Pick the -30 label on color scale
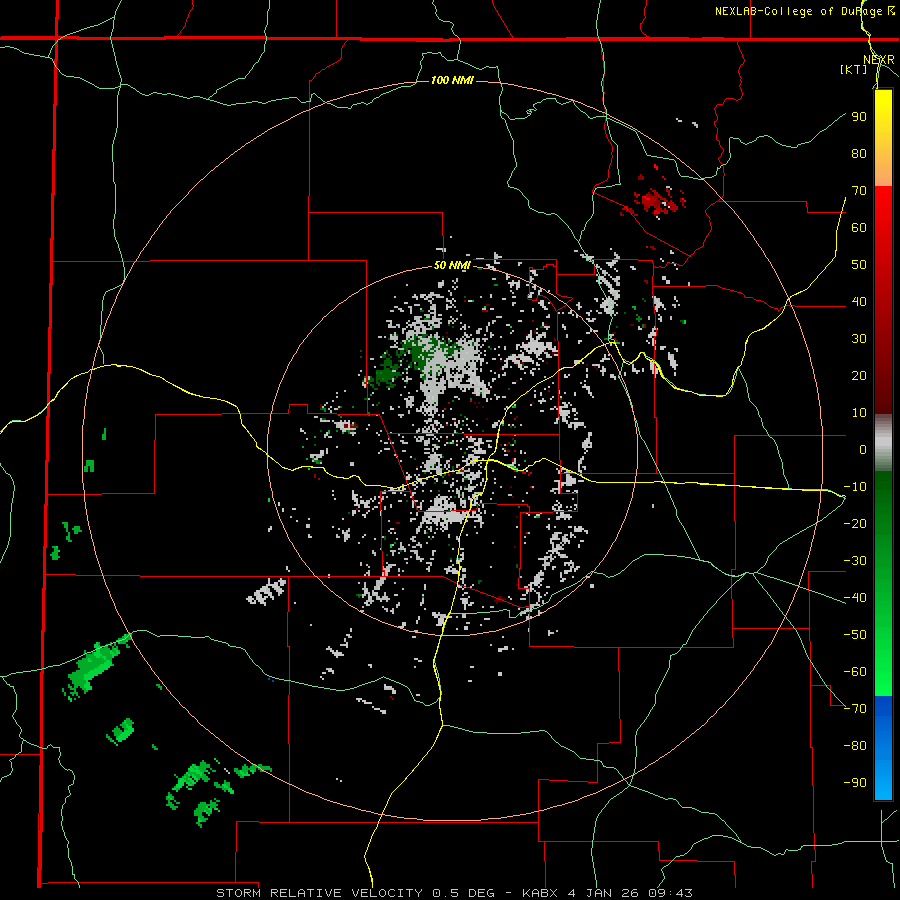The image size is (900, 900). 855,561
